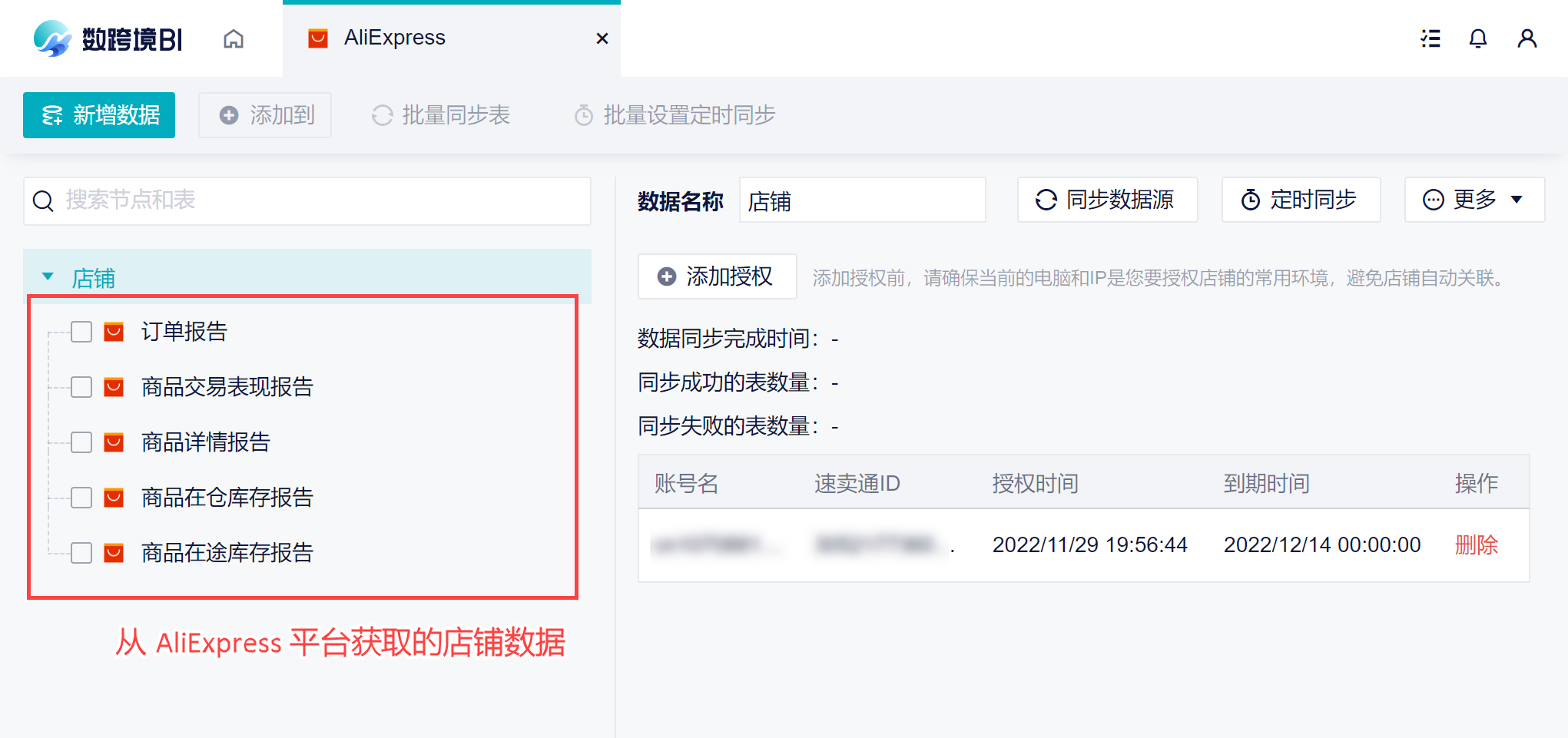Viewport: 1568px width, 738px height.
Task: Click expiry time 2022/12/14 00:00:00
Action: 1322,545
